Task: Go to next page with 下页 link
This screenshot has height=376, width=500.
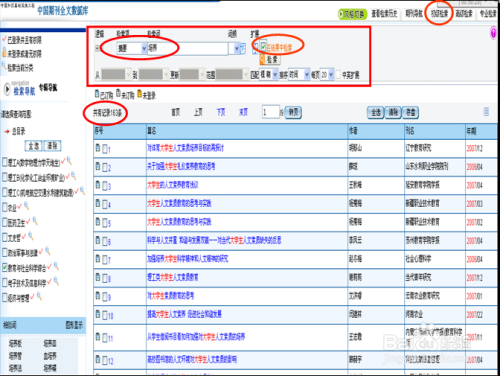Action: 221,112
